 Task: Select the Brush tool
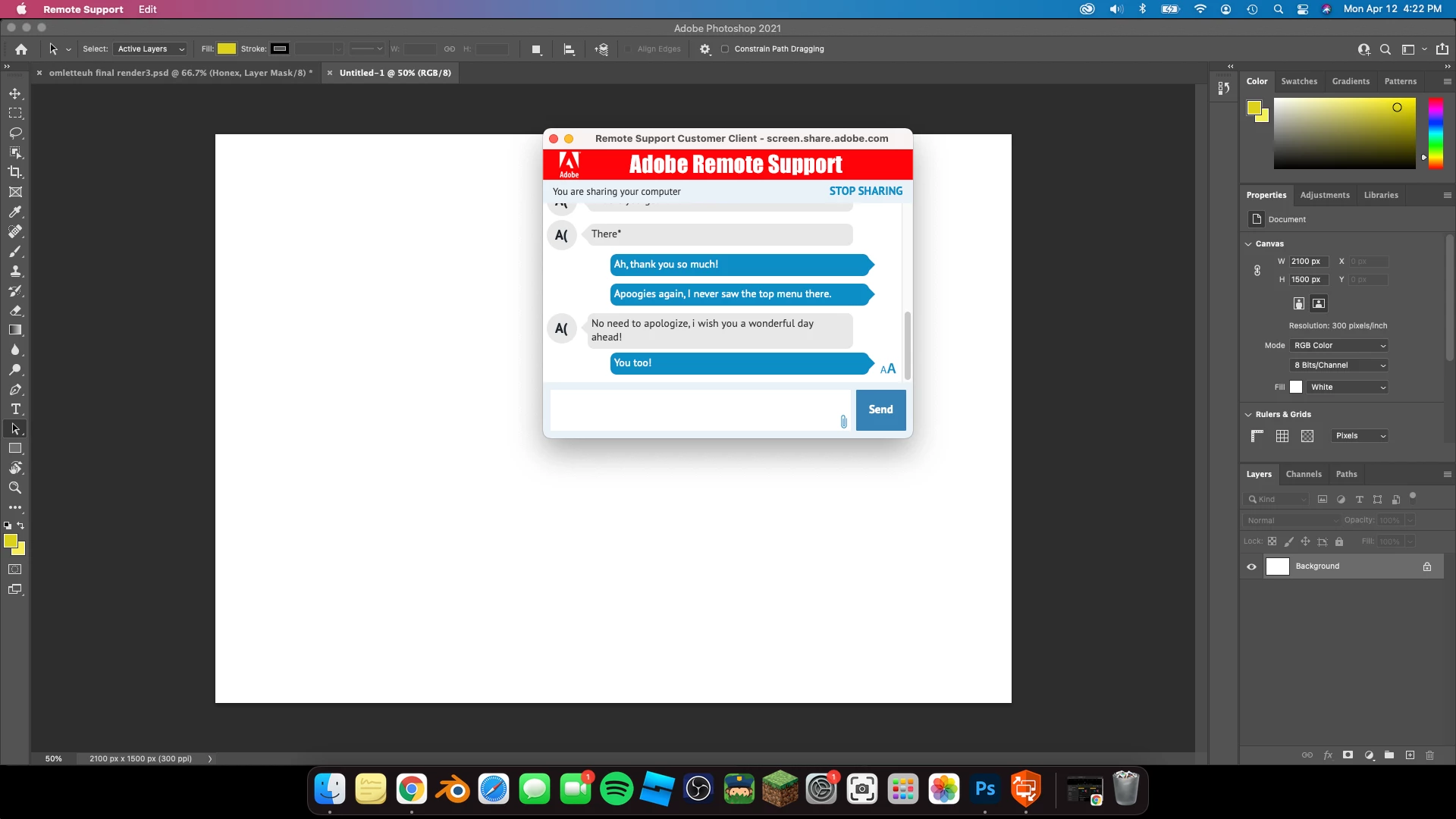pos(15,251)
